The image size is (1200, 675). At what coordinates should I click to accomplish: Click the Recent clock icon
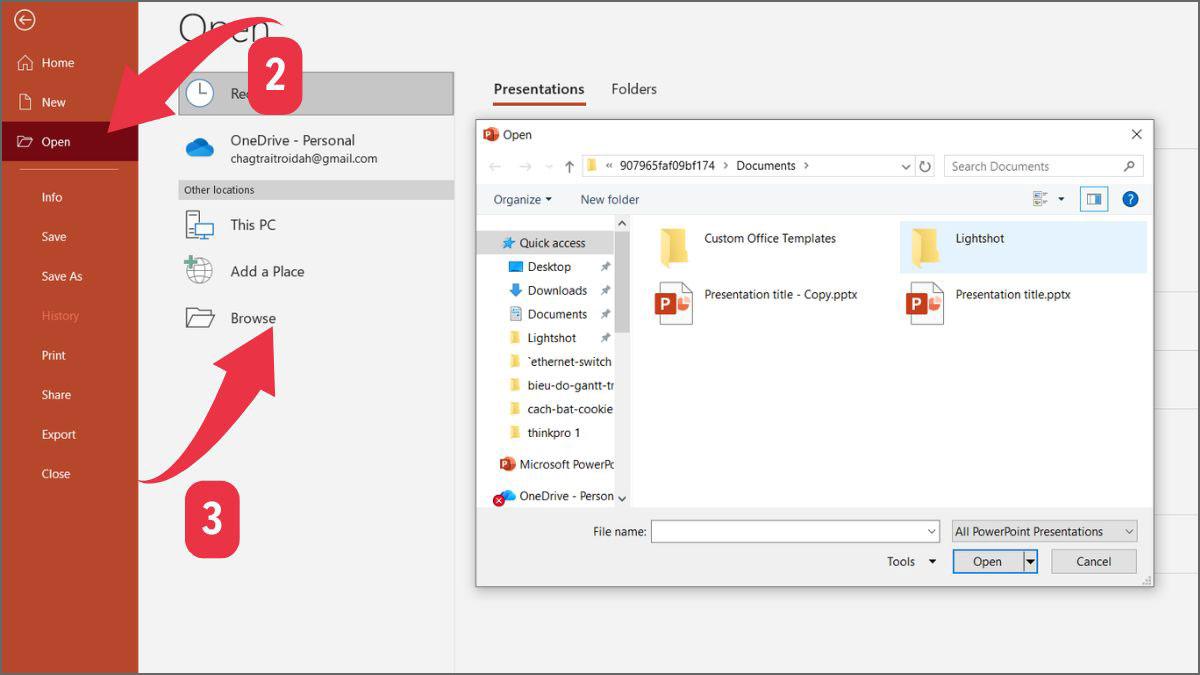(201, 93)
